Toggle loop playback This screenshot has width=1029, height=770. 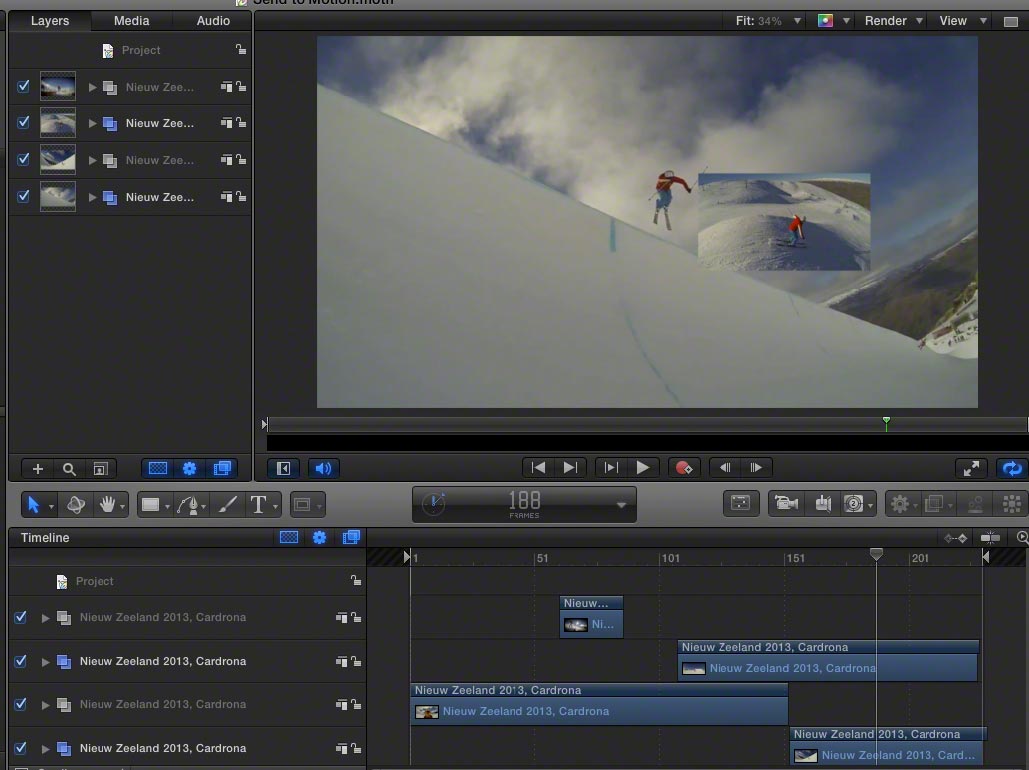[x=1012, y=468]
